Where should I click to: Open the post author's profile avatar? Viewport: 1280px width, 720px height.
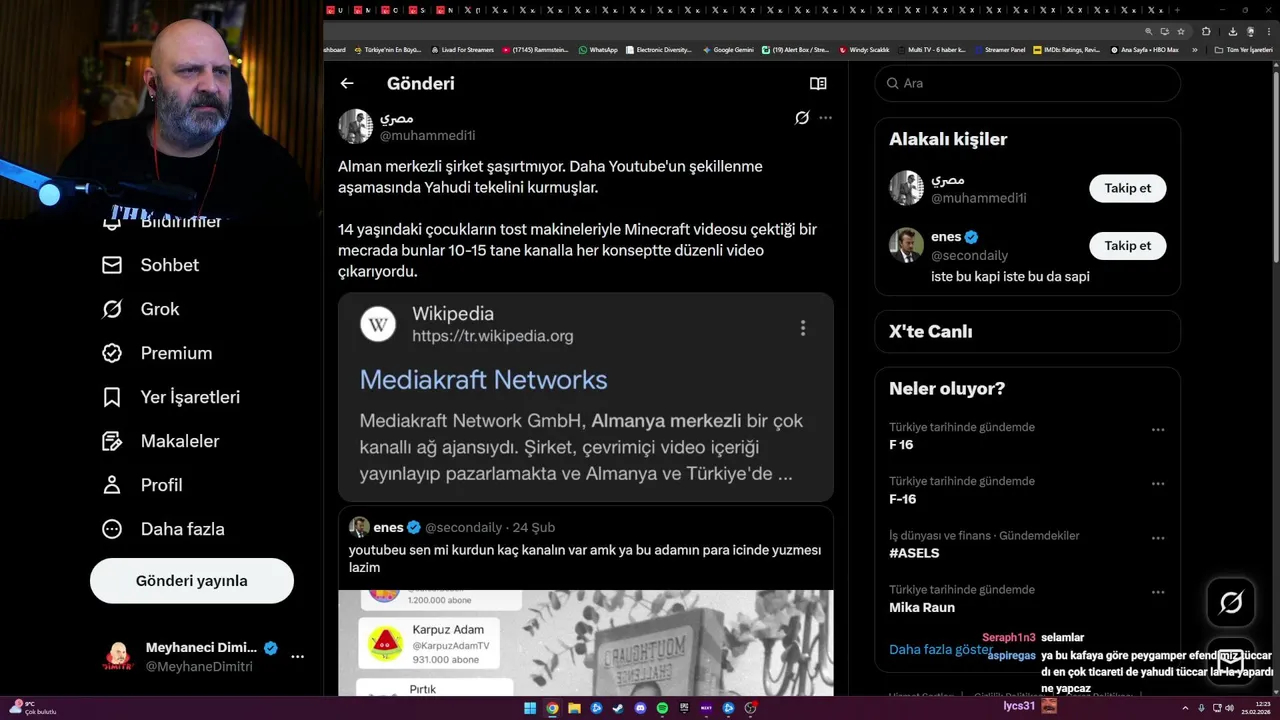pos(355,126)
